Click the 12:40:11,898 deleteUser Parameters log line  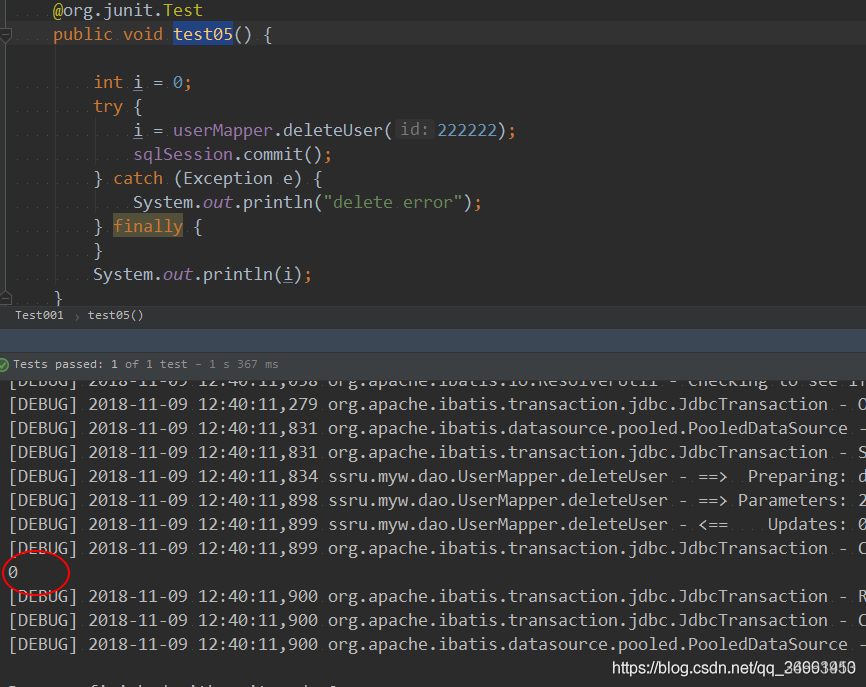437,500
